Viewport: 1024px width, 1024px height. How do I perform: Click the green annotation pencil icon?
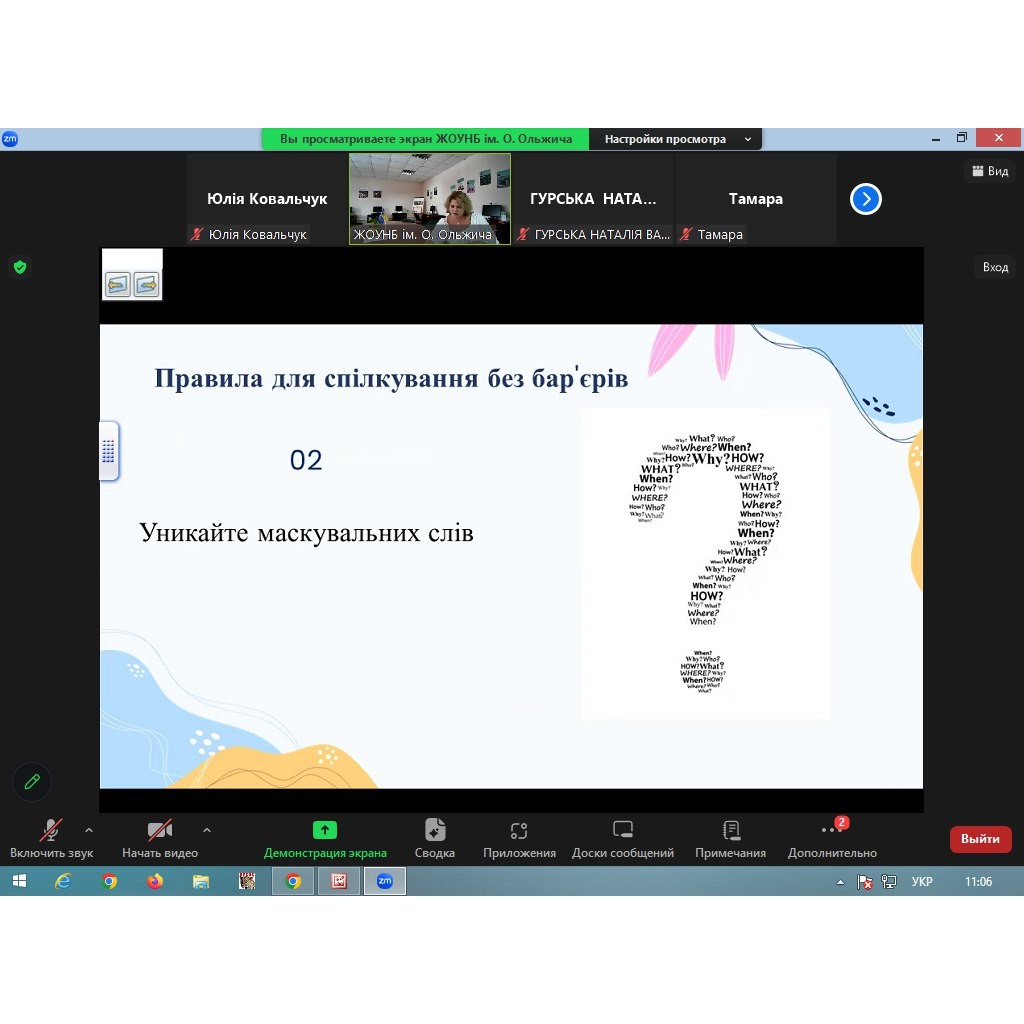coord(32,782)
